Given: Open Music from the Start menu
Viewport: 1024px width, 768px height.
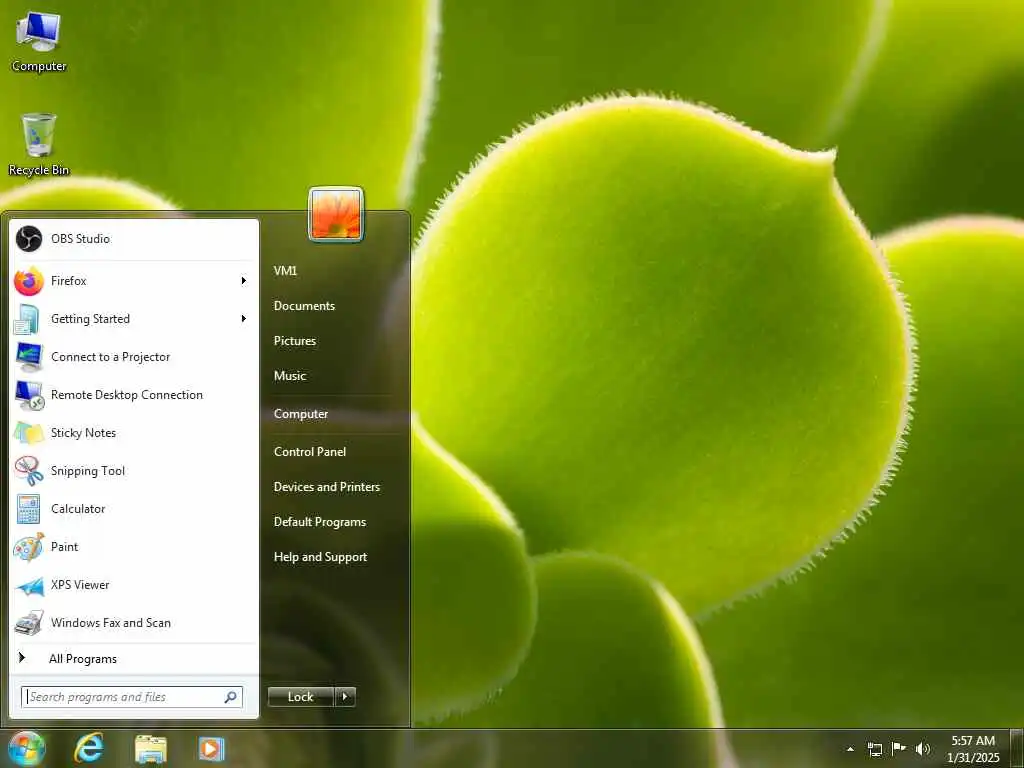Looking at the screenshot, I should coord(290,376).
